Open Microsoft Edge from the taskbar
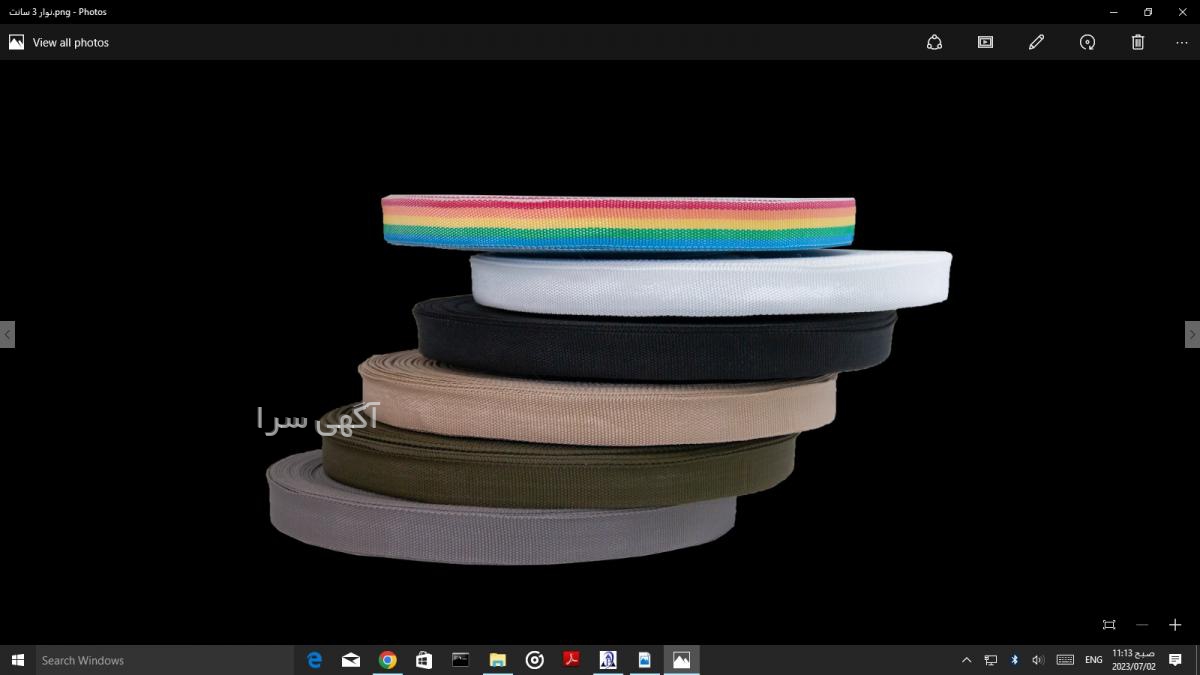The height and width of the screenshot is (675, 1200). [x=314, y=660]
